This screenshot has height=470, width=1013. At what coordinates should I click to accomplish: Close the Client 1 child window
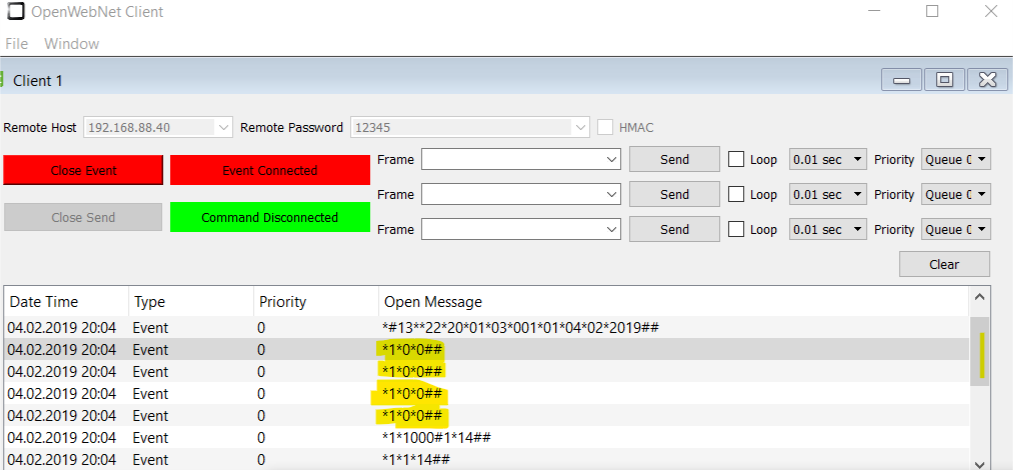point(988,80)
